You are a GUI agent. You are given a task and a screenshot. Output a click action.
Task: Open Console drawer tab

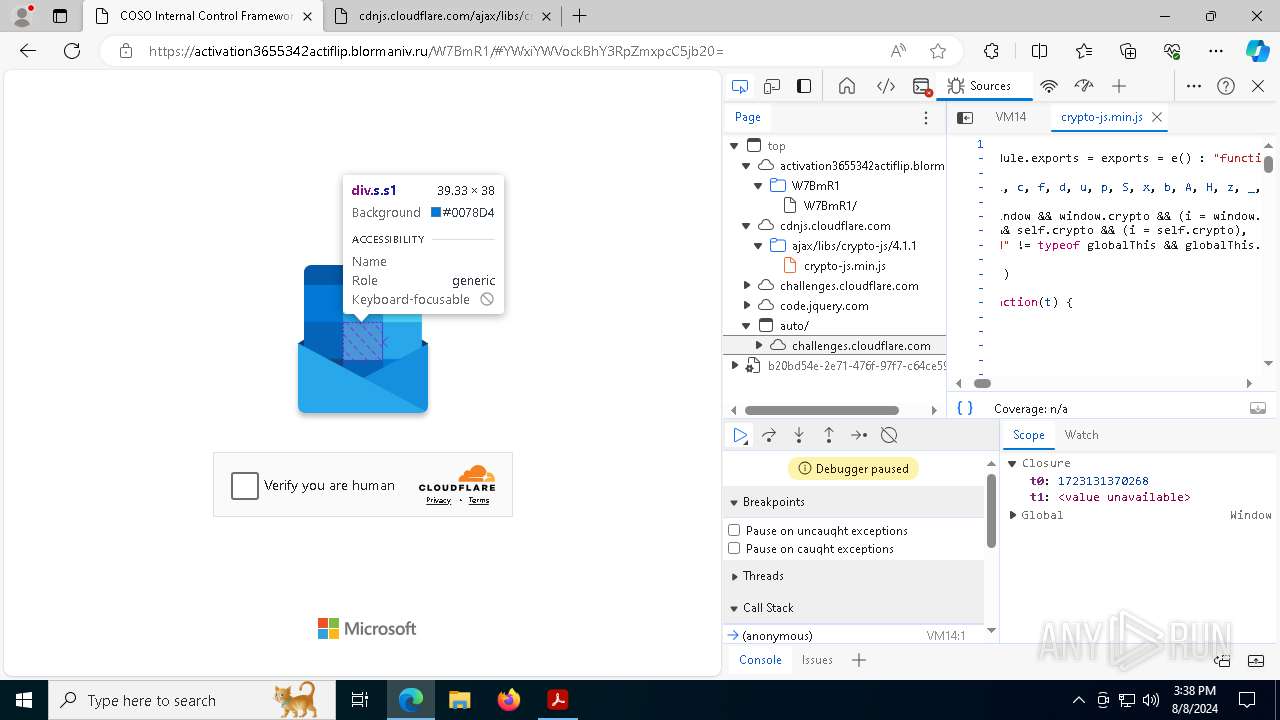(x=760, y=660)
